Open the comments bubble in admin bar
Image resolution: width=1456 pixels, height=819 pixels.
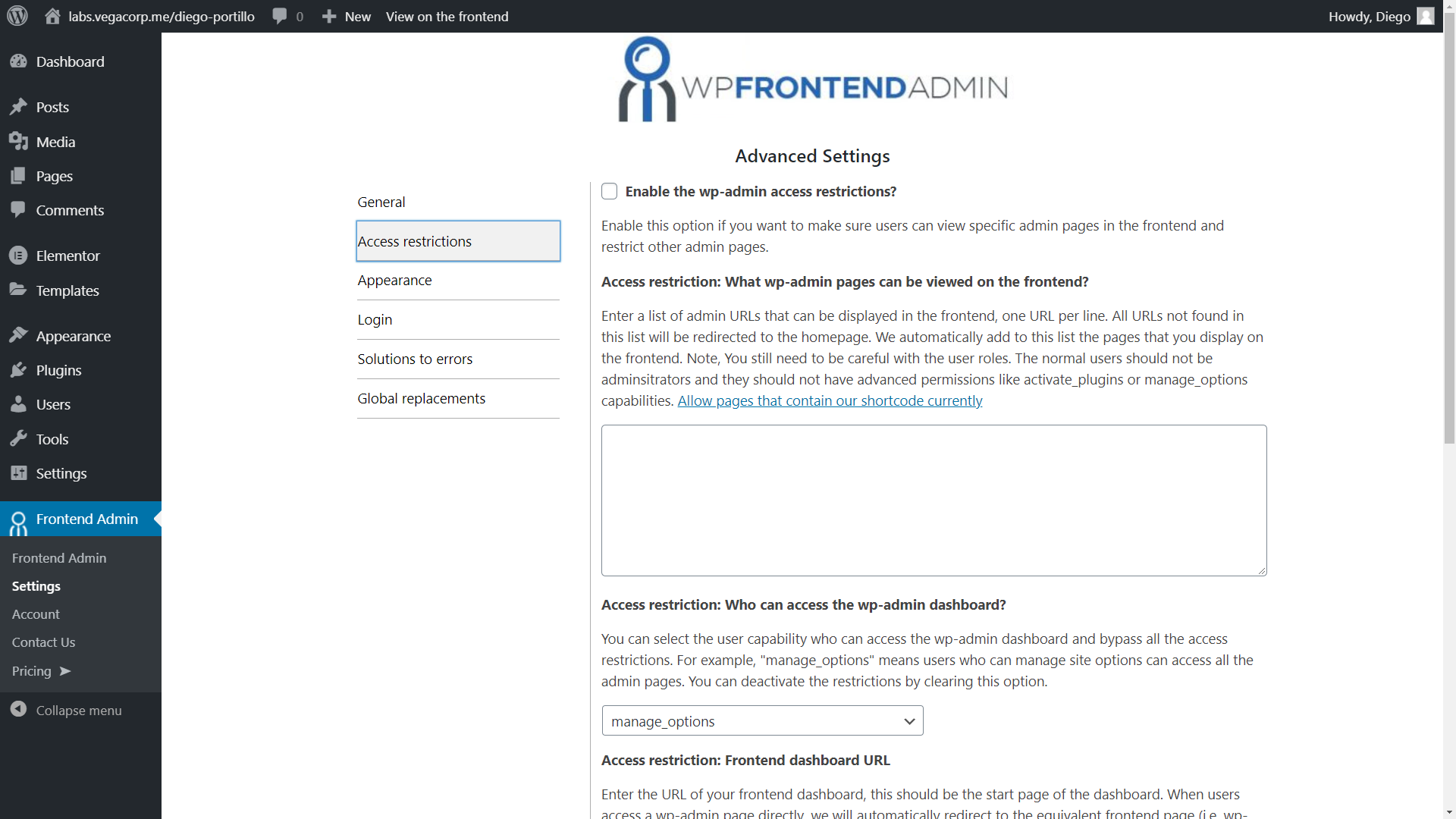pos(280,16)
